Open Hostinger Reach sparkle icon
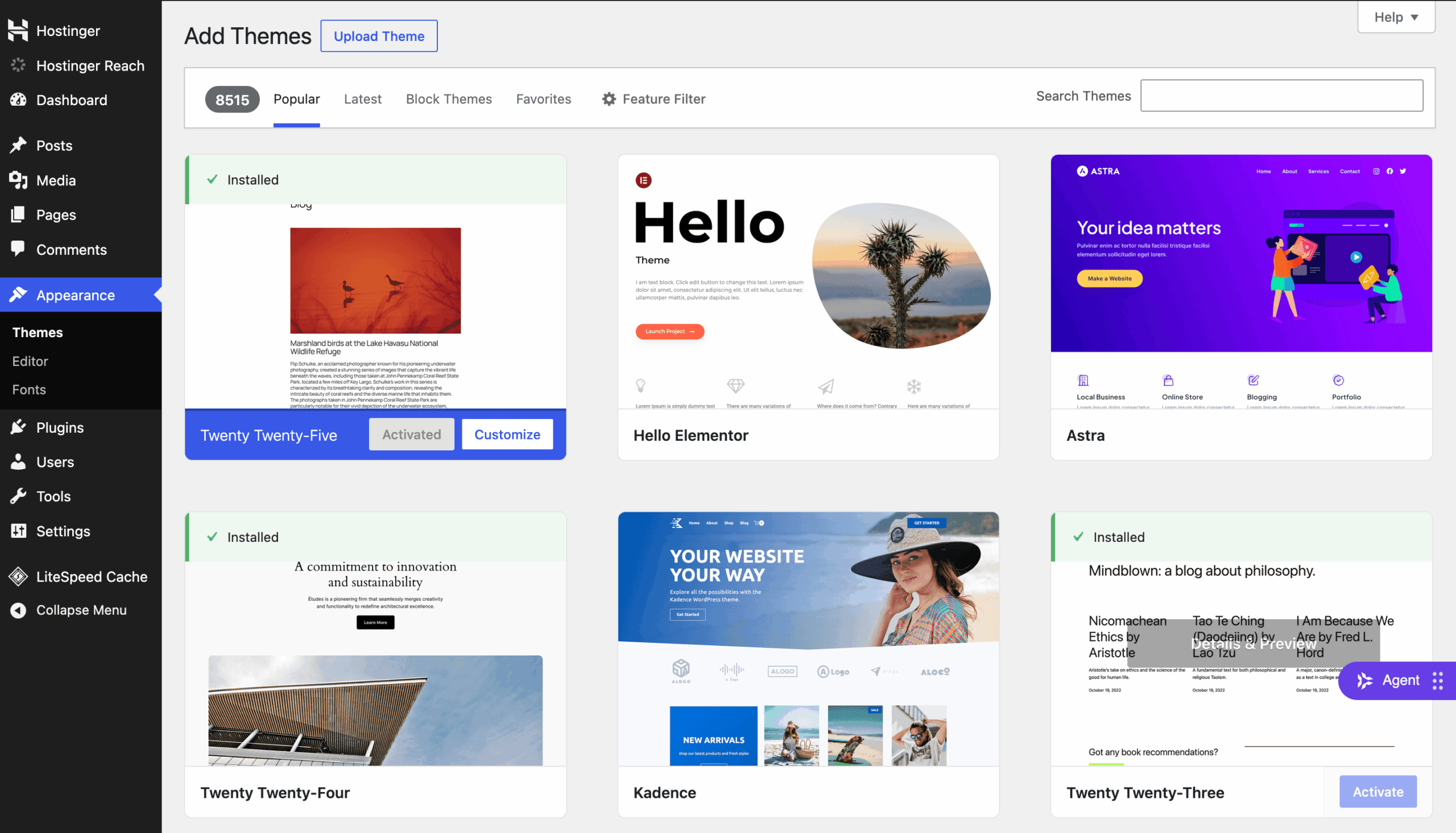Screen dimensions: 1456x833 click(x=18, y=65)
